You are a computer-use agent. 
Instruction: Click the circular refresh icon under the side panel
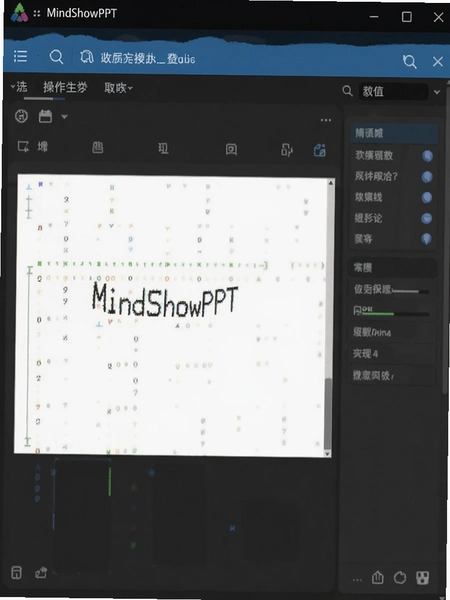coord(400,577)
